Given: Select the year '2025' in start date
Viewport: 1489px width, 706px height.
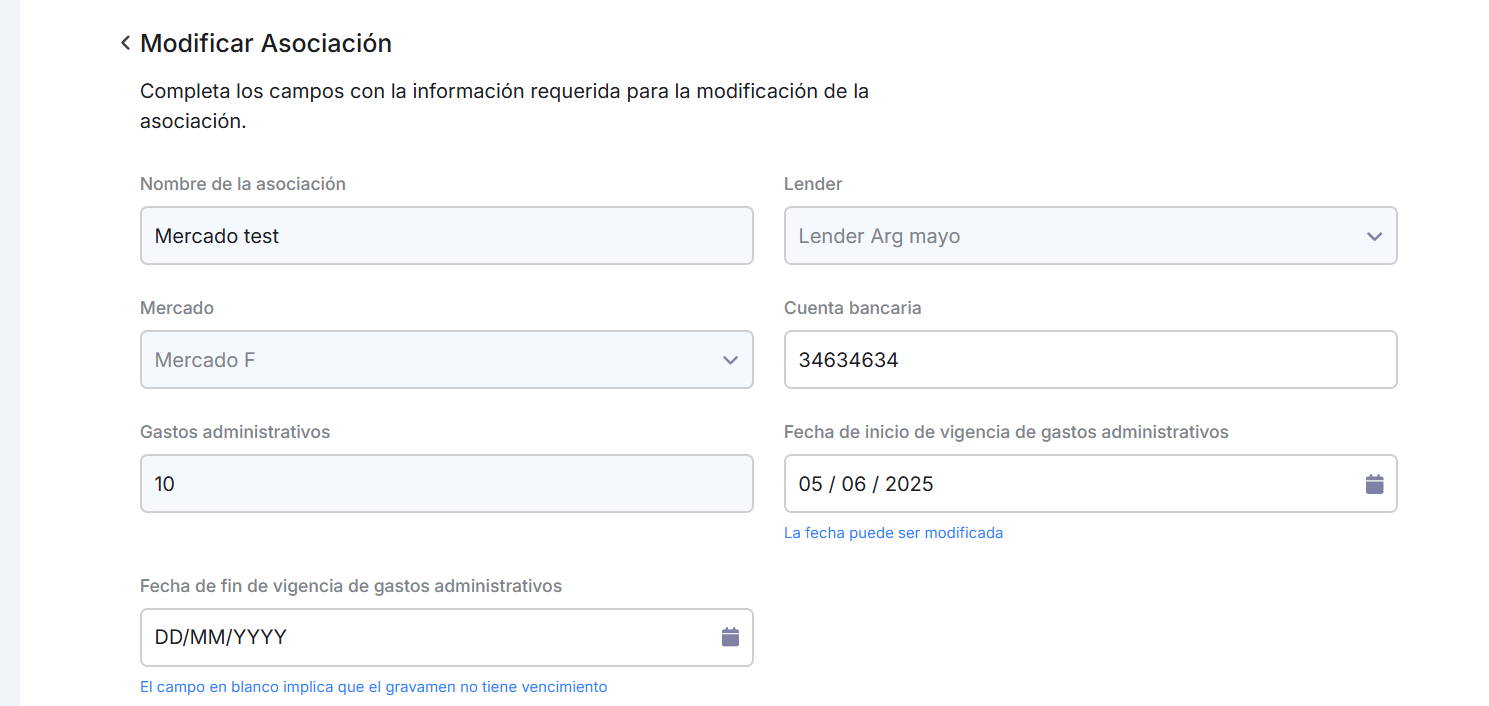Looking at the screenshot, I should click(908, 484).
